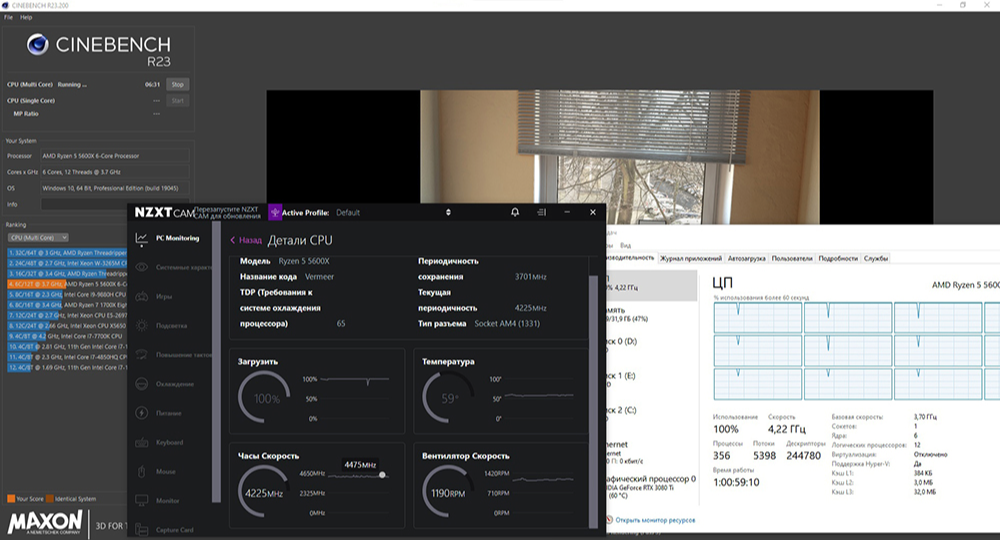Viewport: 1000px width, 540px height.
Task: Select ranking row 5 Core i9-9880H
Action: click(x=67, y=295)
